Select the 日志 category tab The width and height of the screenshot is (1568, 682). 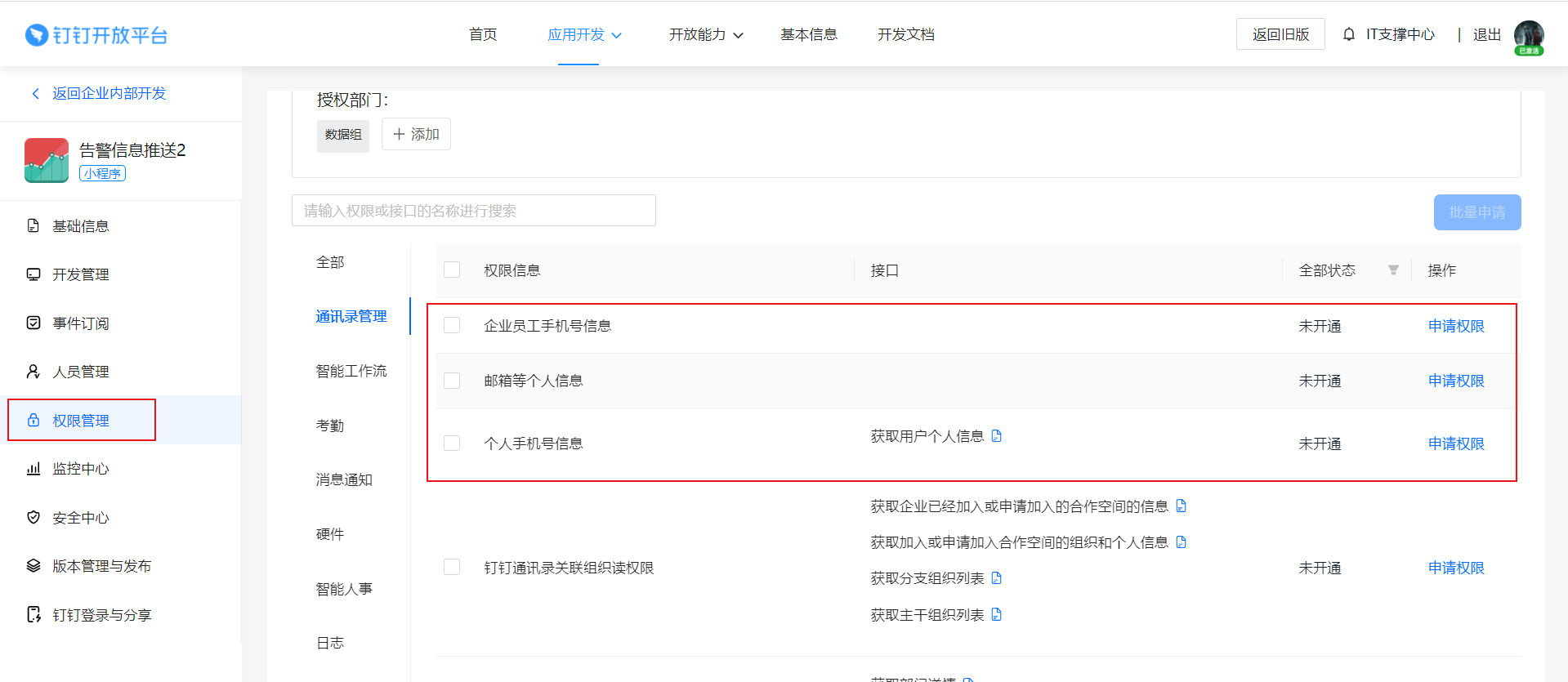point(330,643)
